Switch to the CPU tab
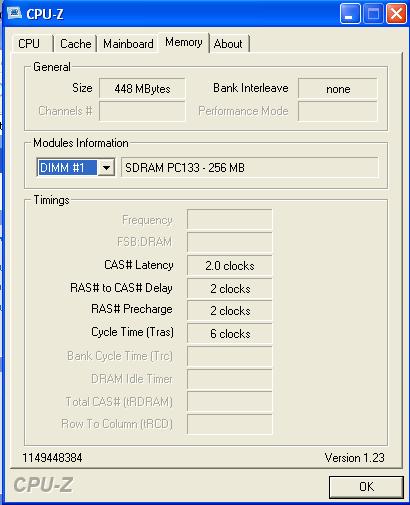 coord(29,44)
